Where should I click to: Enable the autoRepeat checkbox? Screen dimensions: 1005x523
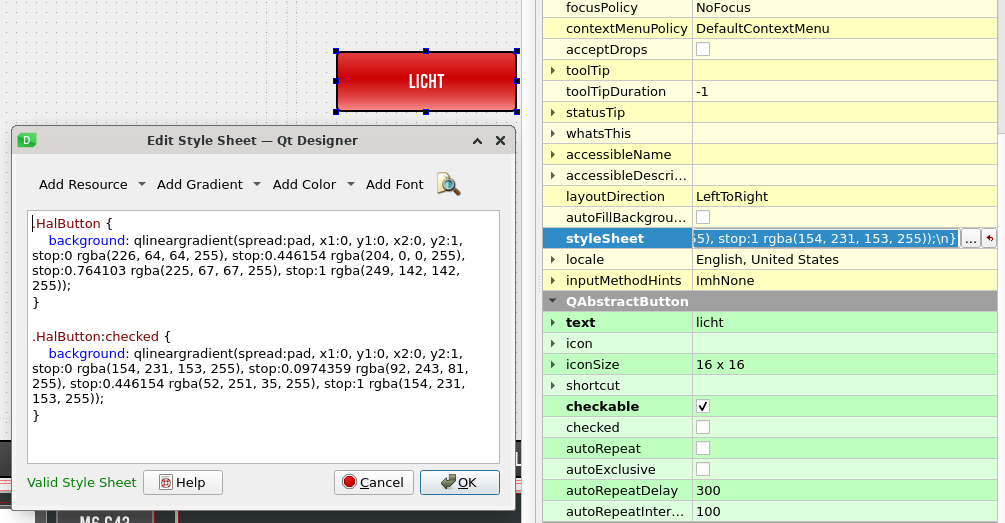pyautogui.click(x=703, y=448)
